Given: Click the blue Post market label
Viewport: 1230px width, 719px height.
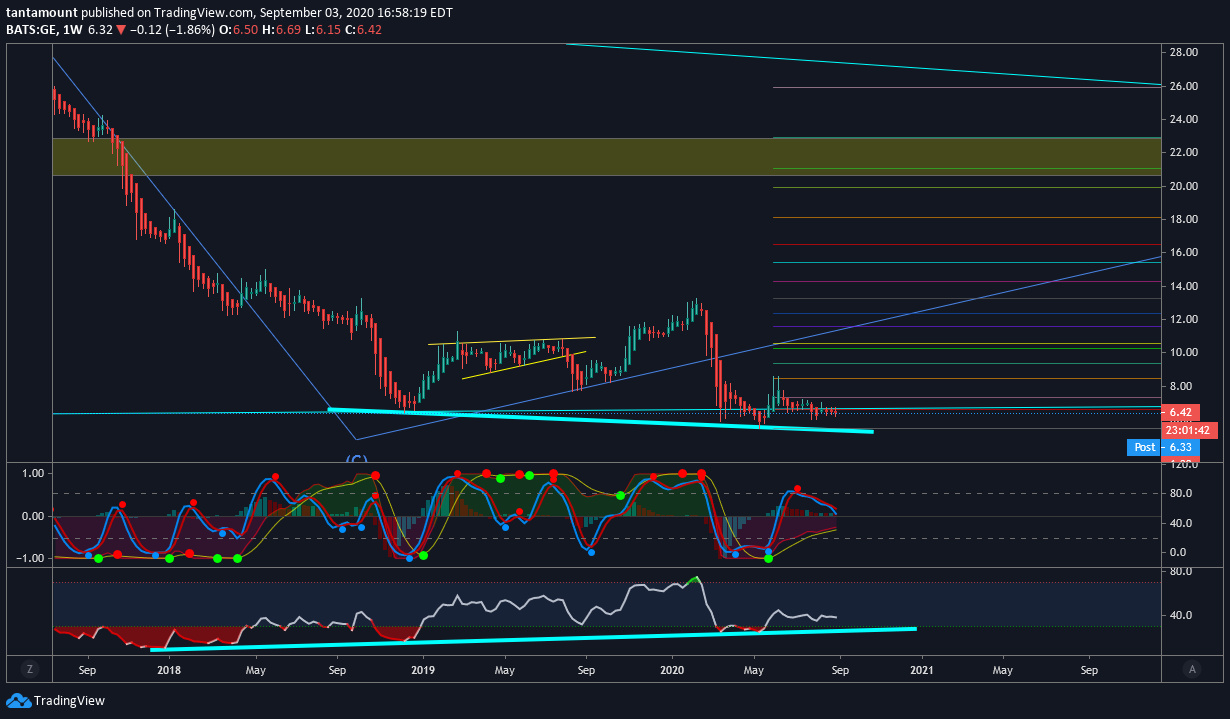Looking at the screenshot, I should coord(1145,447).
